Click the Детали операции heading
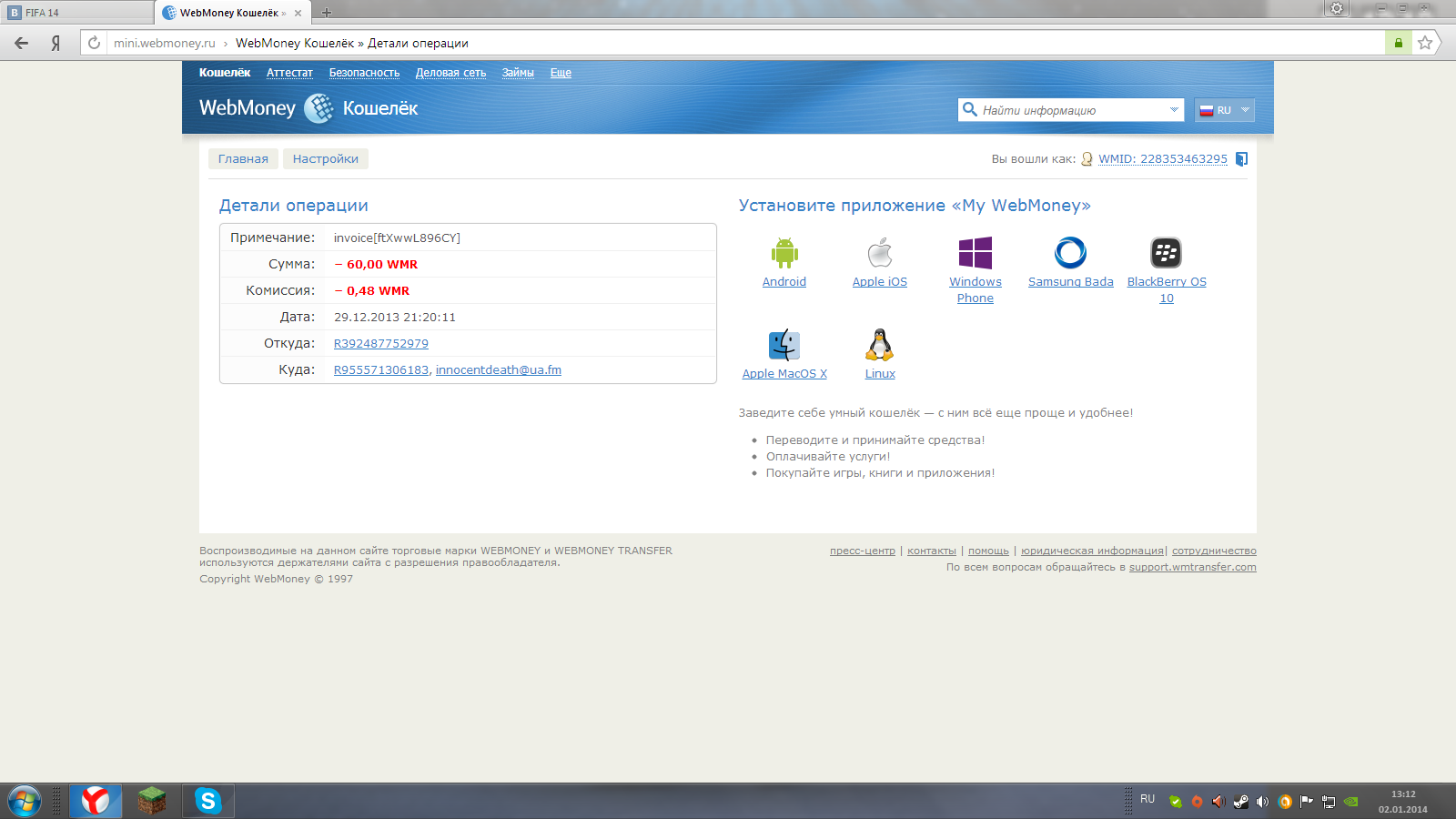 (294, 206)
